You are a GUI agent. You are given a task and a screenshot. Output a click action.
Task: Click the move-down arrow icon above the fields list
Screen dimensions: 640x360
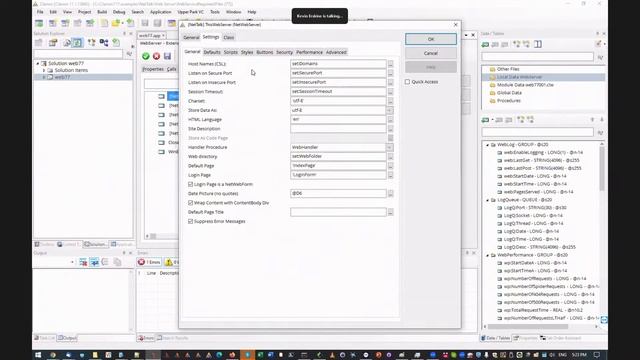(602, 120)
